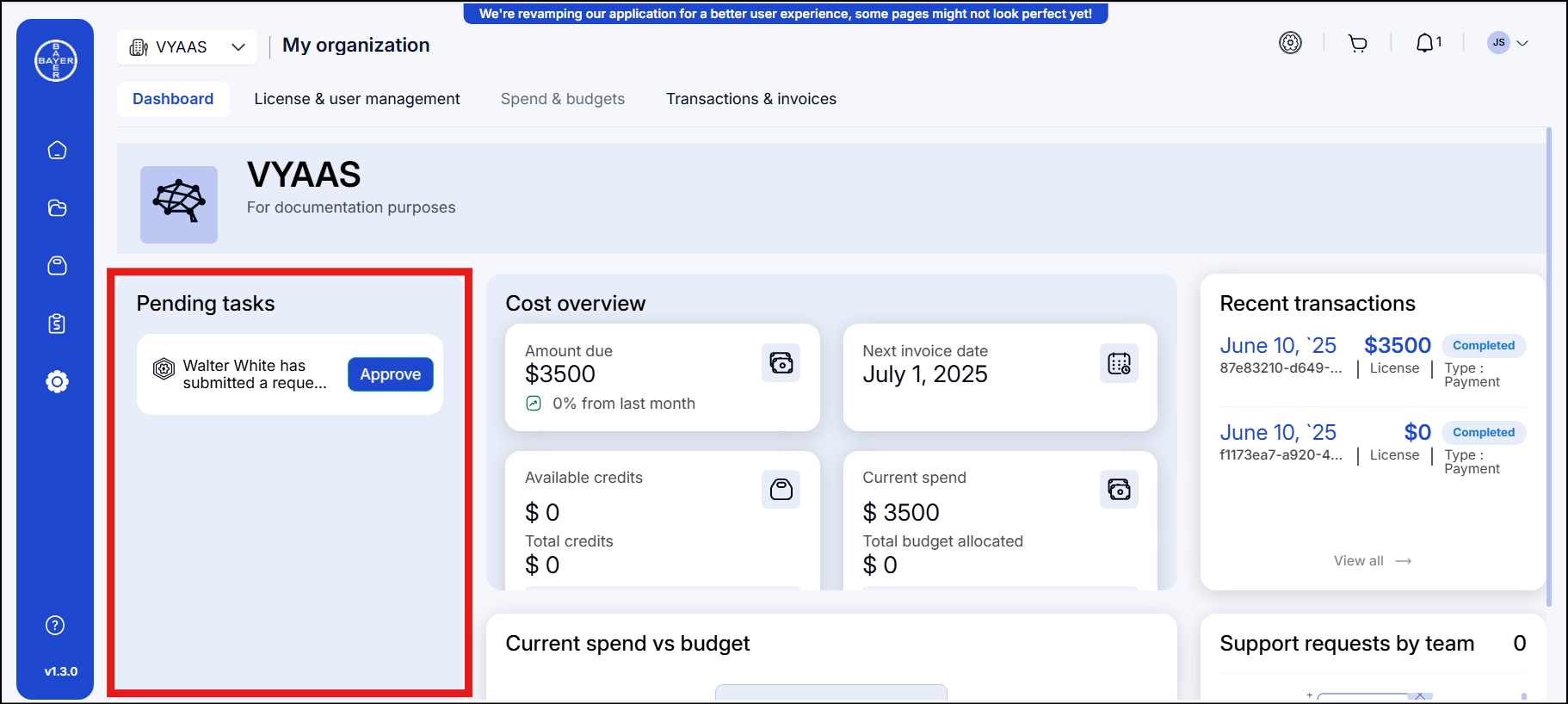This screenshot has height=704, width=1568.
Task: Click the 'Support requests by team' heading
Action: 1347,644
